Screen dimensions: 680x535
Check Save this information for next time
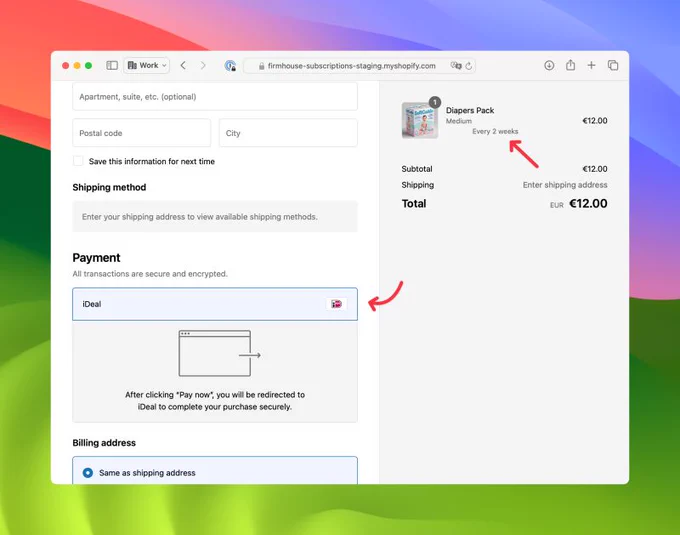[x=78, y=161]
